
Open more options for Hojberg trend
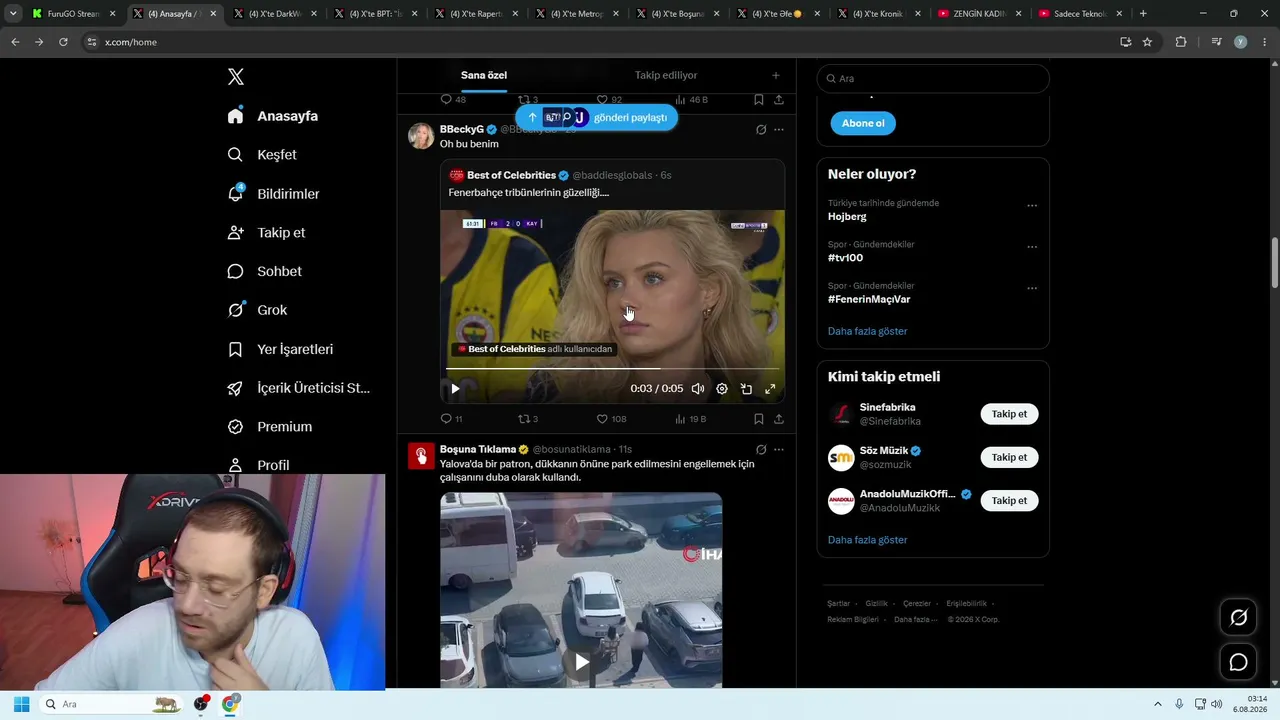coord(1032,206)
